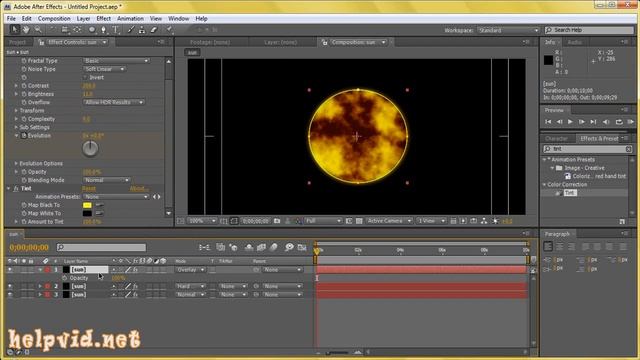The width and height of the screenshot is (640, 360).
Task: Toggle Tint effect fx switch
Action: click(x=16, y=189)
